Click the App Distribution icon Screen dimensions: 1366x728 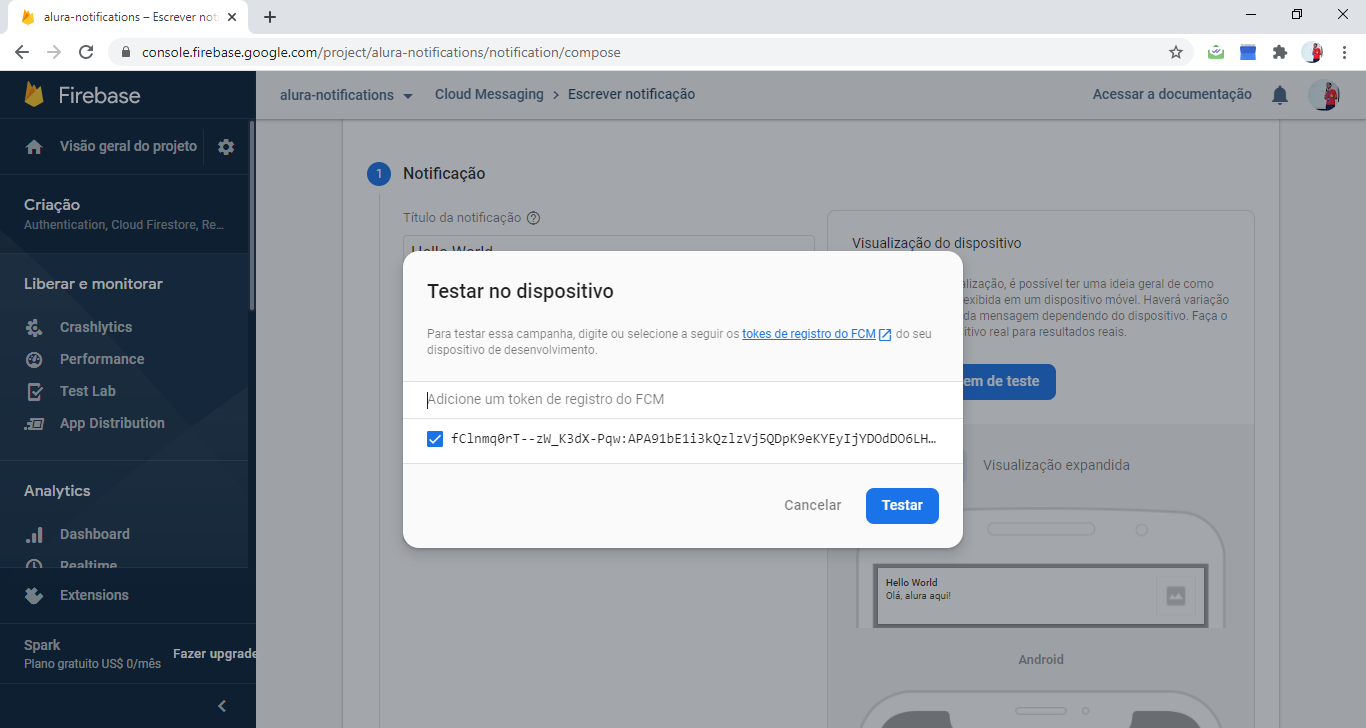coord(35,423)
